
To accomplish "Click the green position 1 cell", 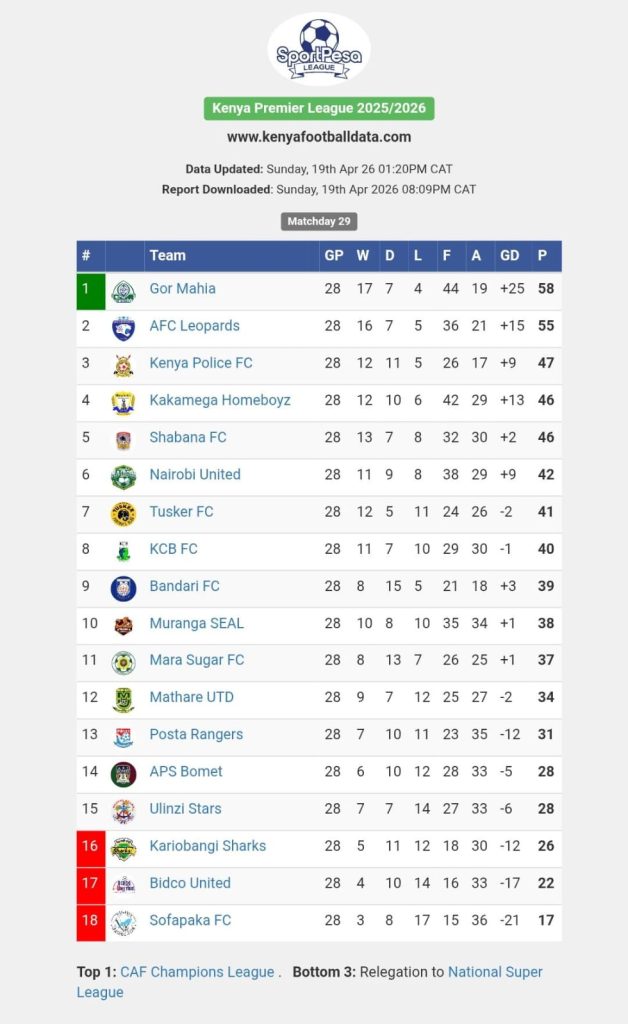I will point(90,290).
